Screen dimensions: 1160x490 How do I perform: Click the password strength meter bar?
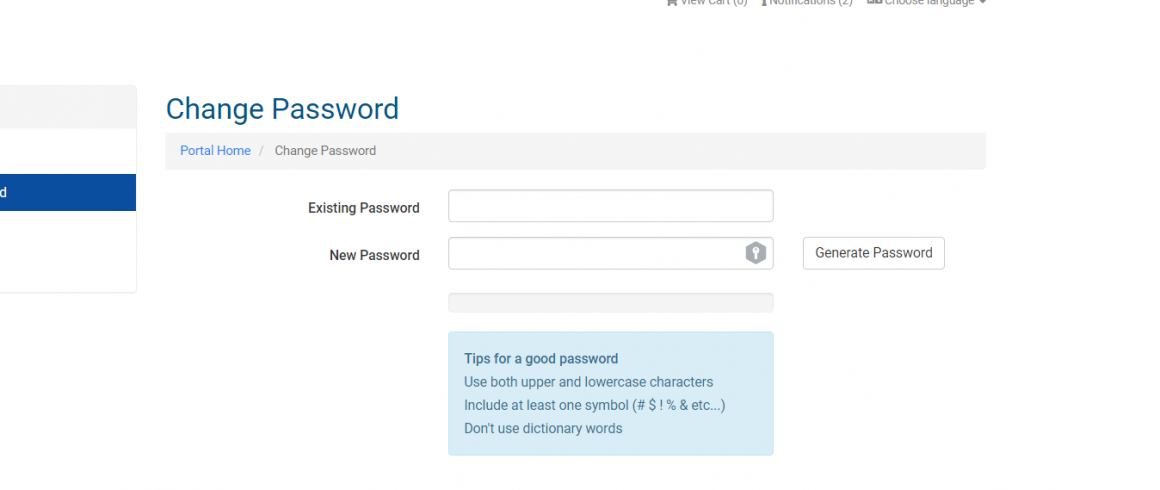tap(610, 303)
